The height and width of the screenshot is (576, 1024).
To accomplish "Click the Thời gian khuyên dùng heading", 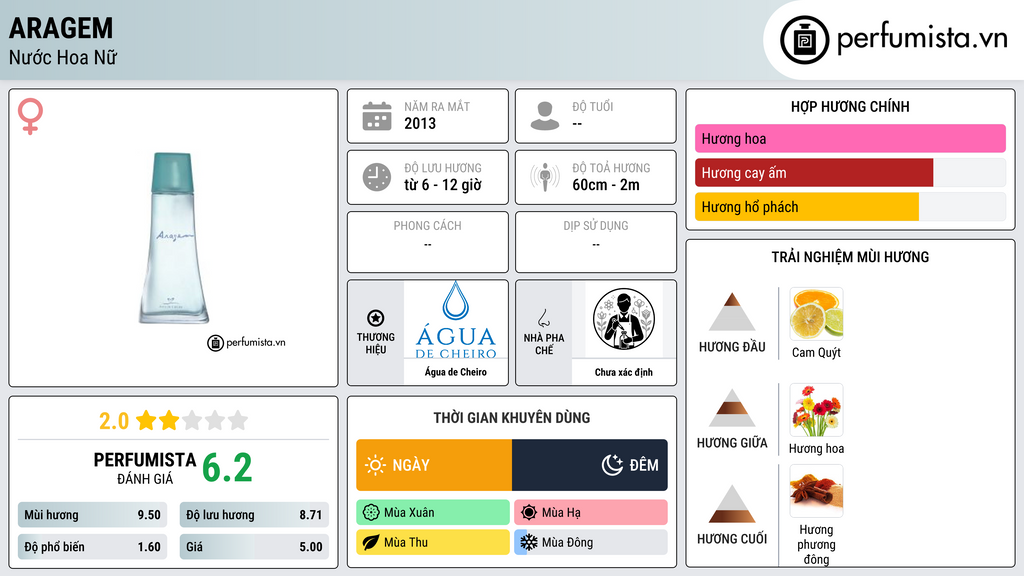I will click(512, 418).
